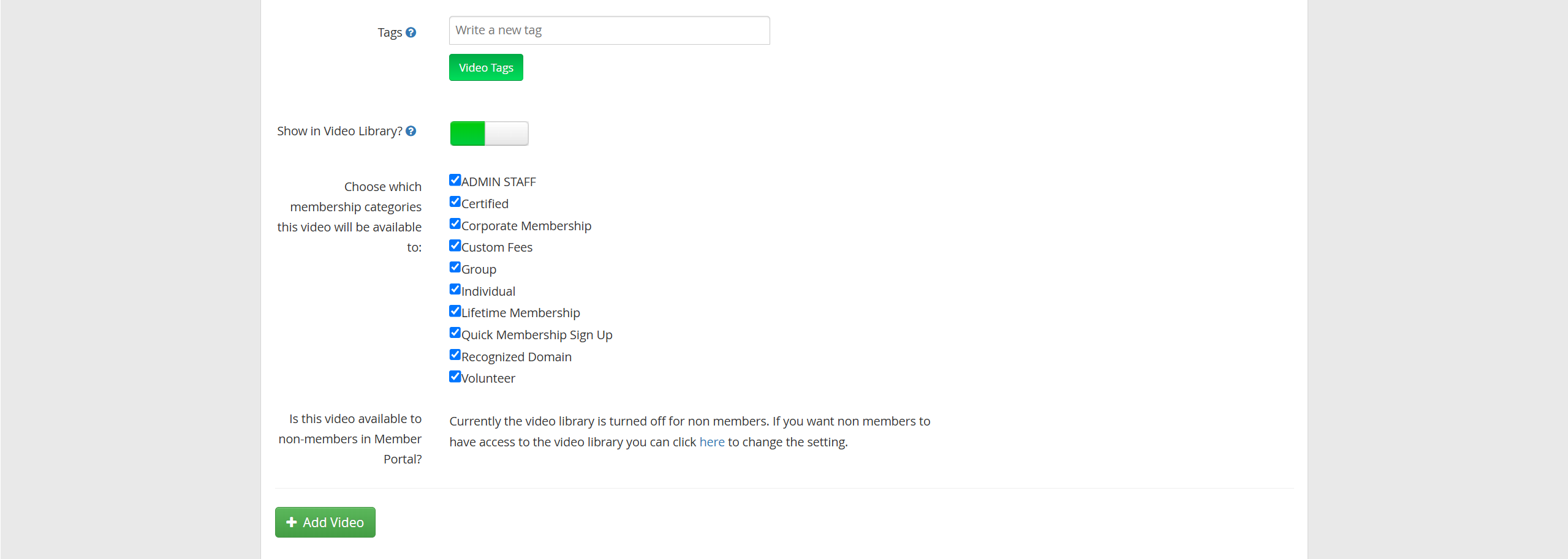Image resolution: width=1568 pixels, height=559 pixels.
Task: Click the Add Video button
Action: click(x=325, y=522)
